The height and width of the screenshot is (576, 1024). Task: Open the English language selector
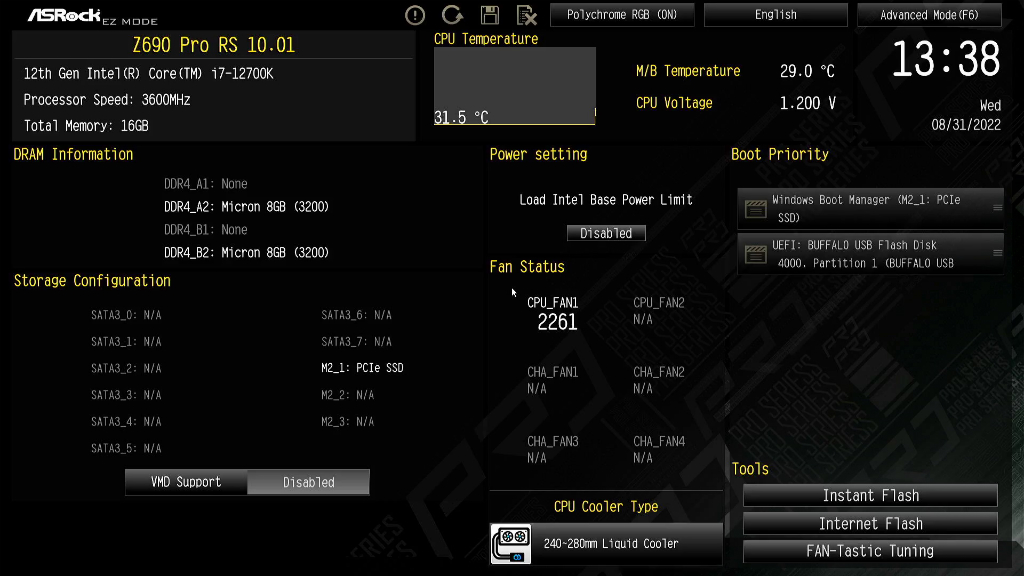tap(776, 14)
